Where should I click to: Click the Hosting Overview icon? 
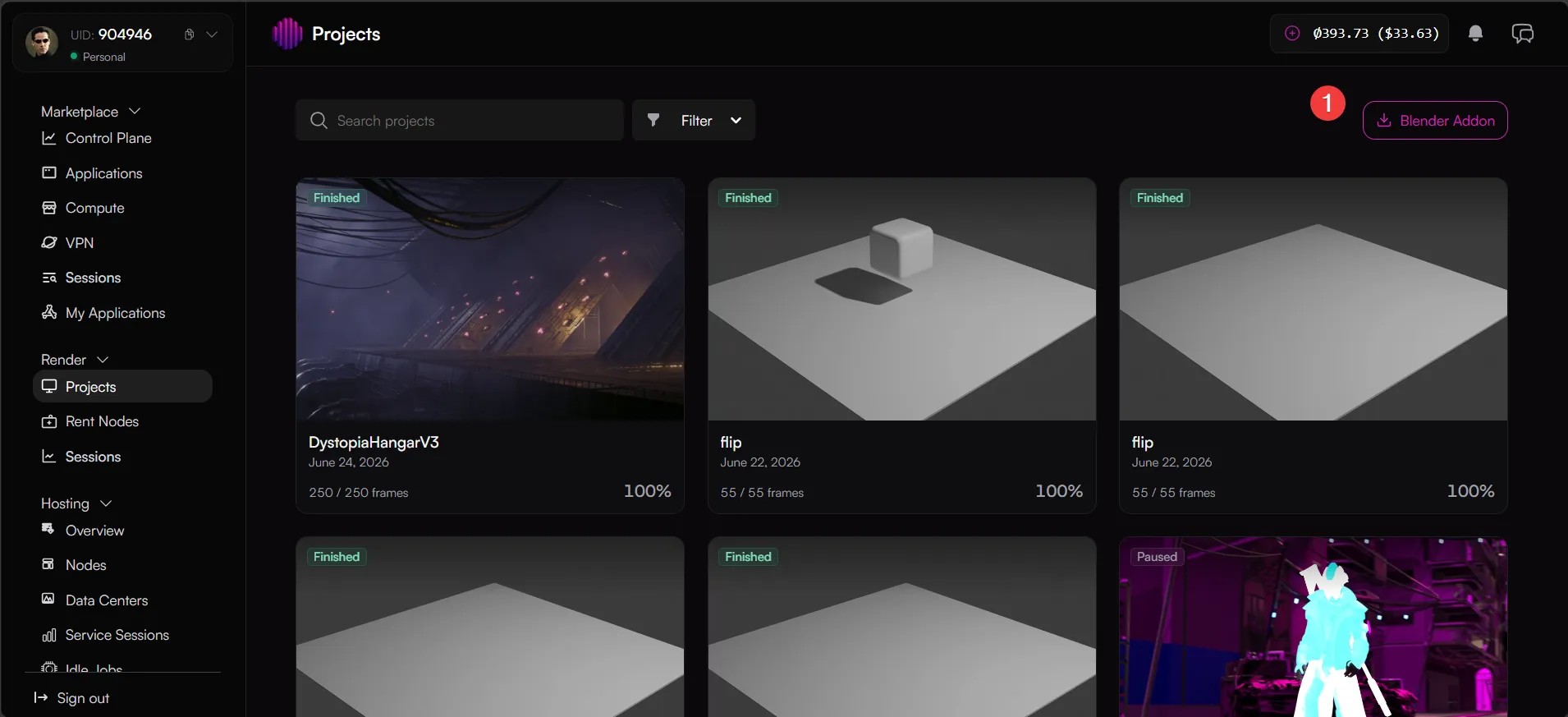point(48,529)
